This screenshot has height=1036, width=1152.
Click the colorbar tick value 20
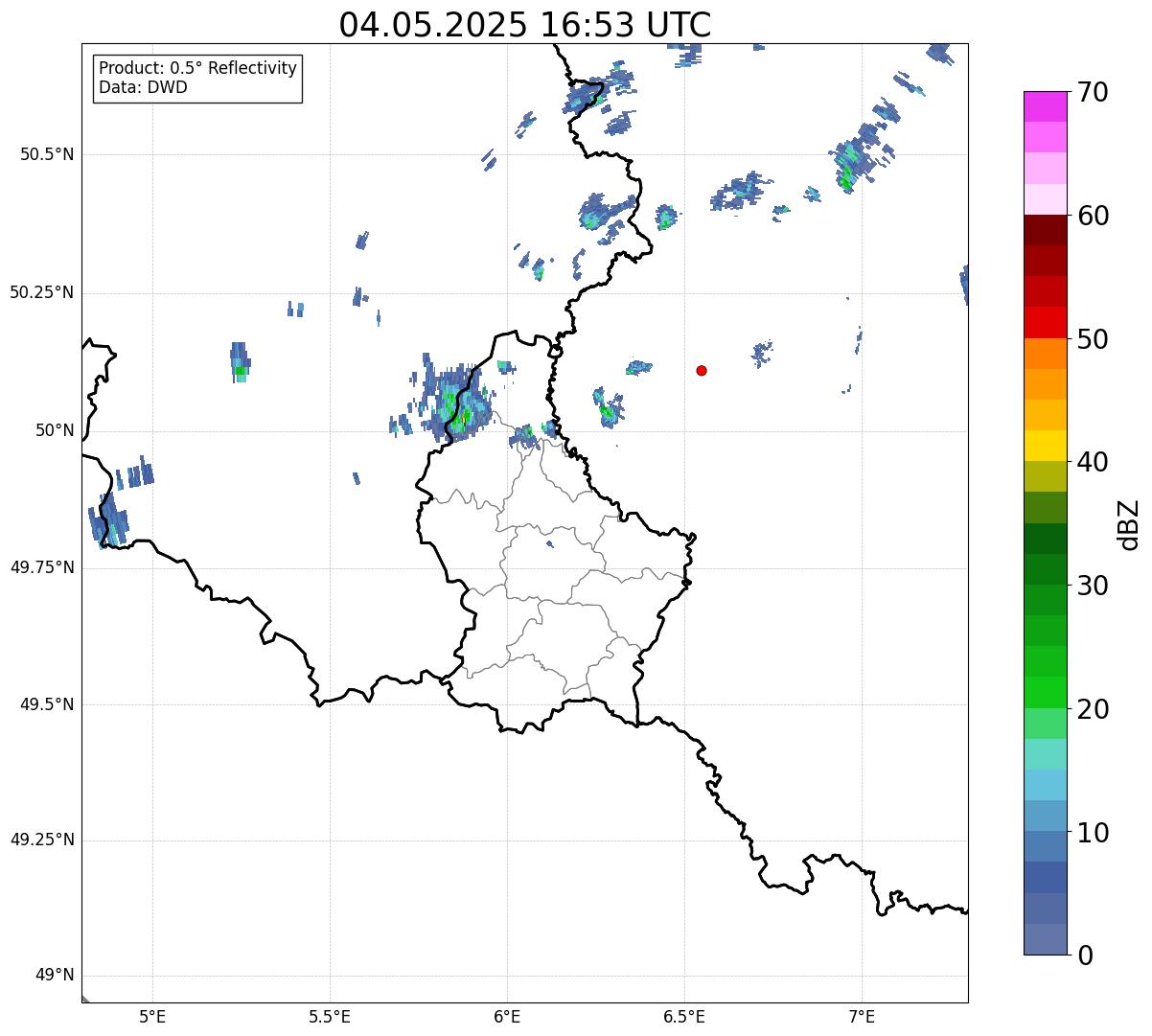coord(1093,709)
